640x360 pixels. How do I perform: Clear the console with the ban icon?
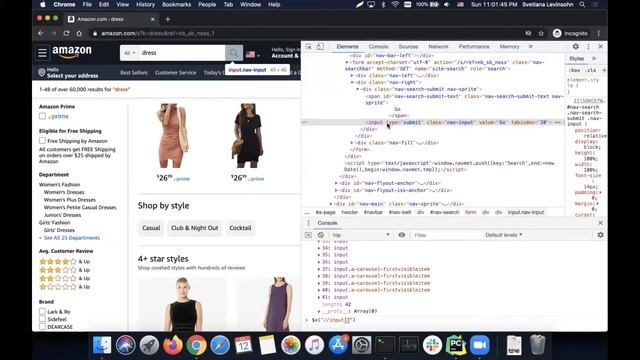321,235
